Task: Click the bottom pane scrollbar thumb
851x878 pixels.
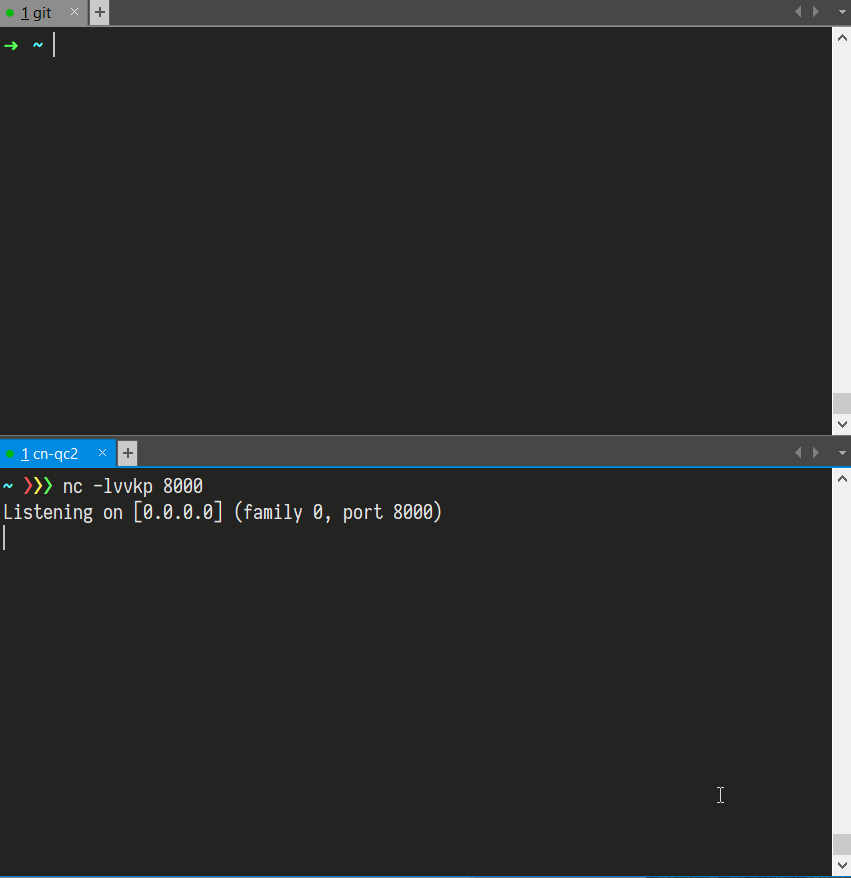Action: coord(842,844)
